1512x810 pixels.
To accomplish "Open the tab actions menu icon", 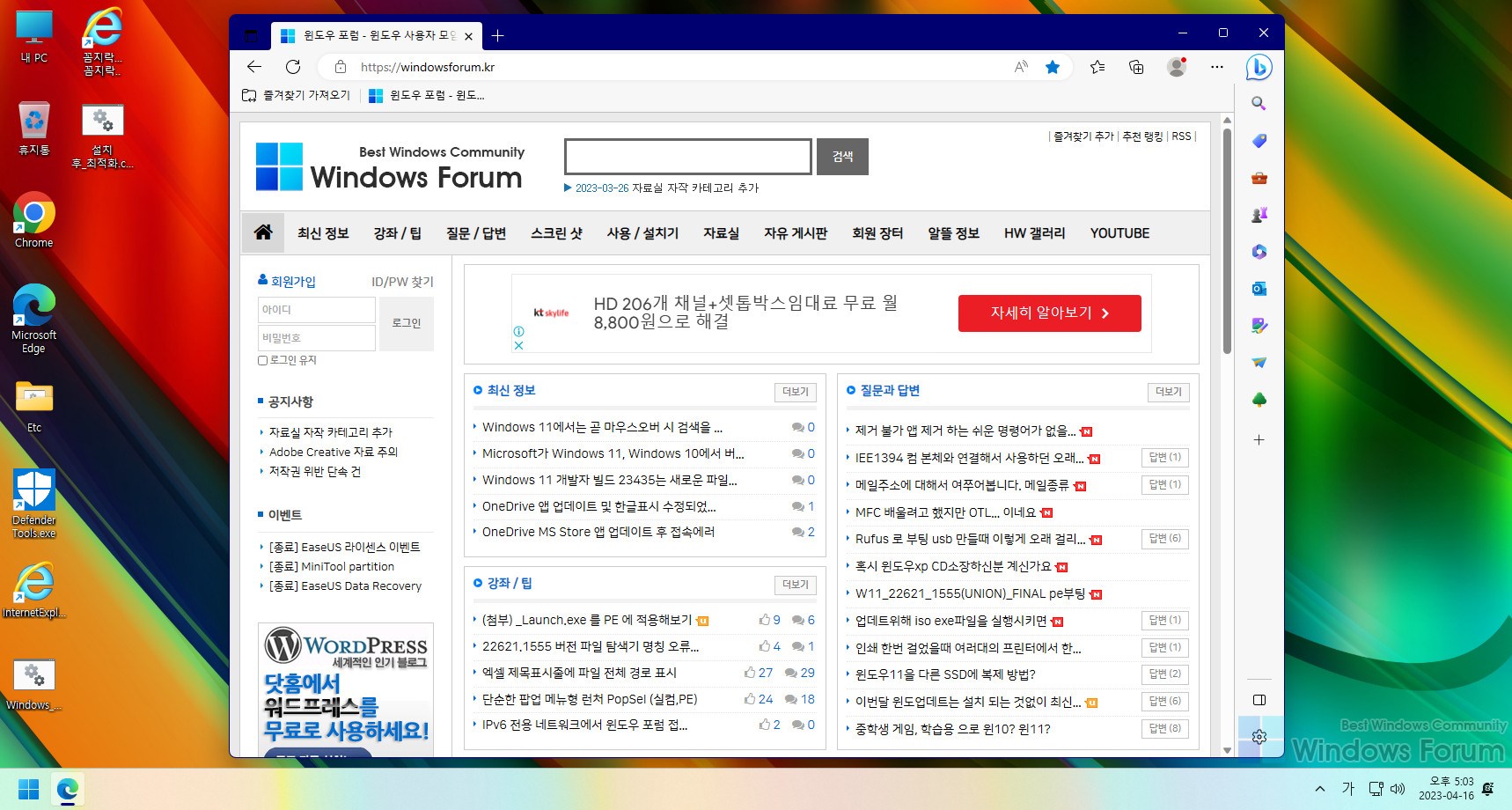I will coord(251,36).
